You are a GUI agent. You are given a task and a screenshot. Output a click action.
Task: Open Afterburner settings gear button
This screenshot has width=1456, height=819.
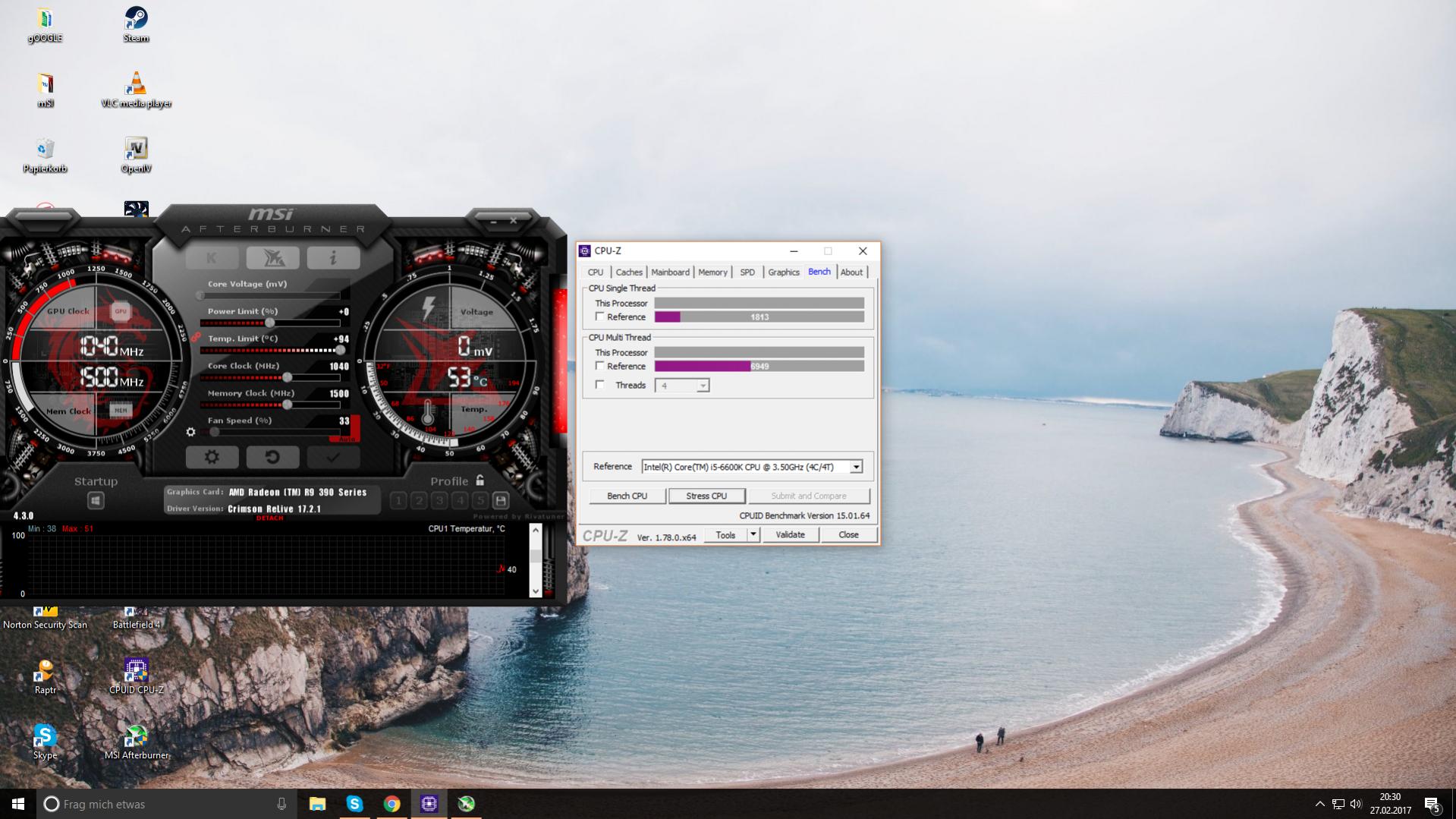(212, 457)
